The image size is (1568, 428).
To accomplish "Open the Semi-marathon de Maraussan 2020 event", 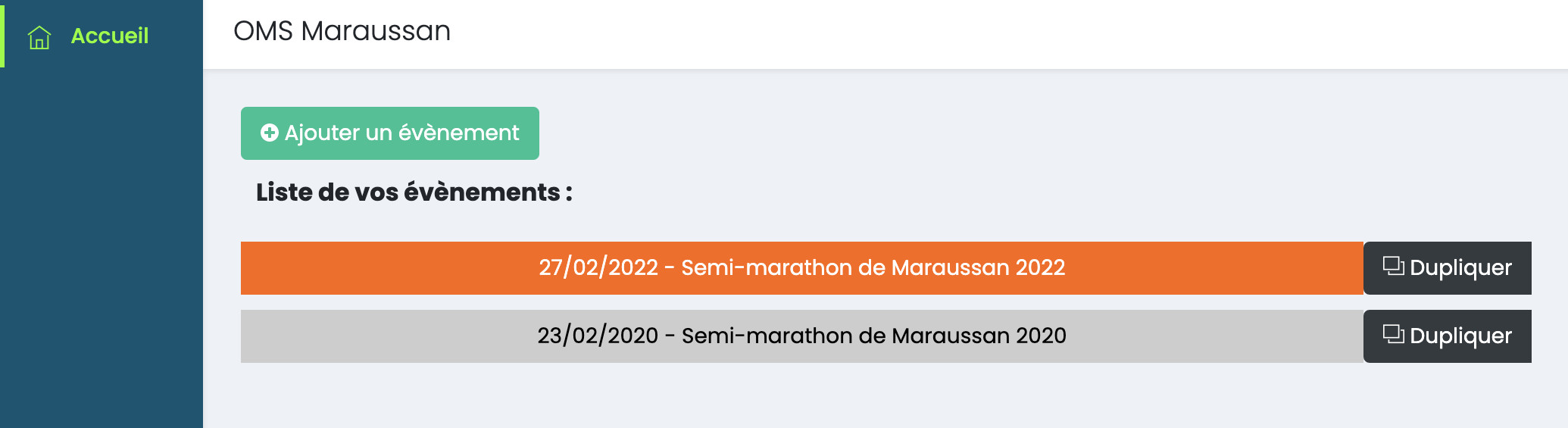I will click(873, 336).
